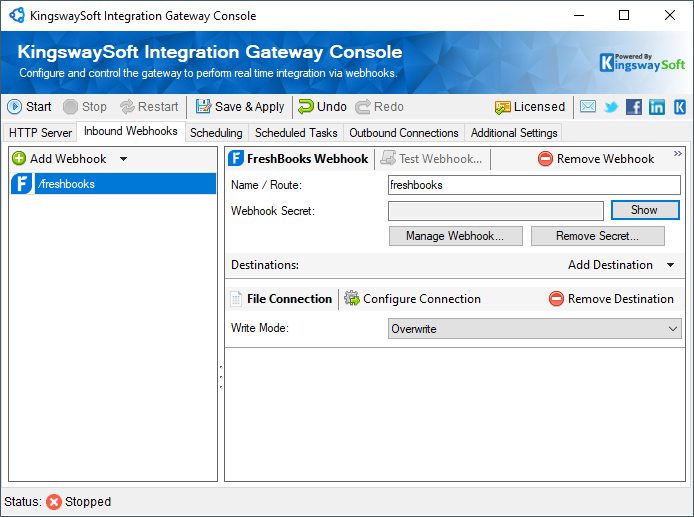Image resolution: width=694 pixels, height=517 pixels.
Task: Remove the current webhook
Action: point(596,158)
